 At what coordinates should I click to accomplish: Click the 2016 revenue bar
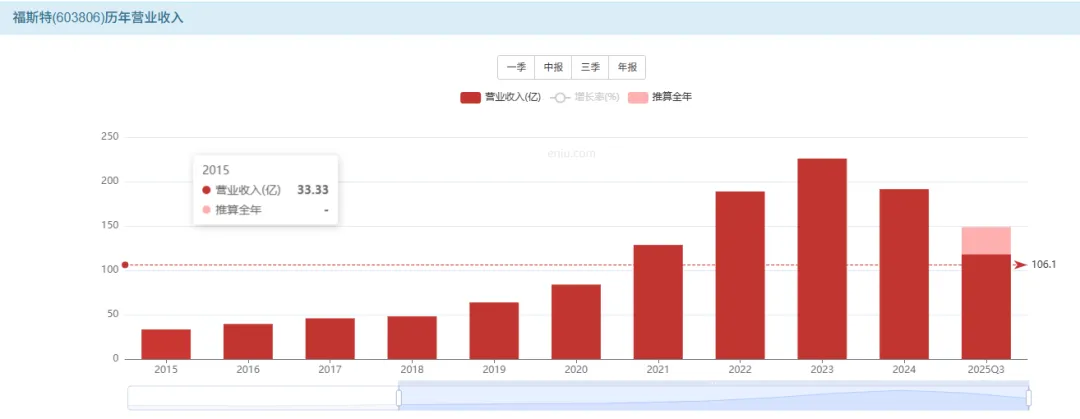[x=248, y=341]
